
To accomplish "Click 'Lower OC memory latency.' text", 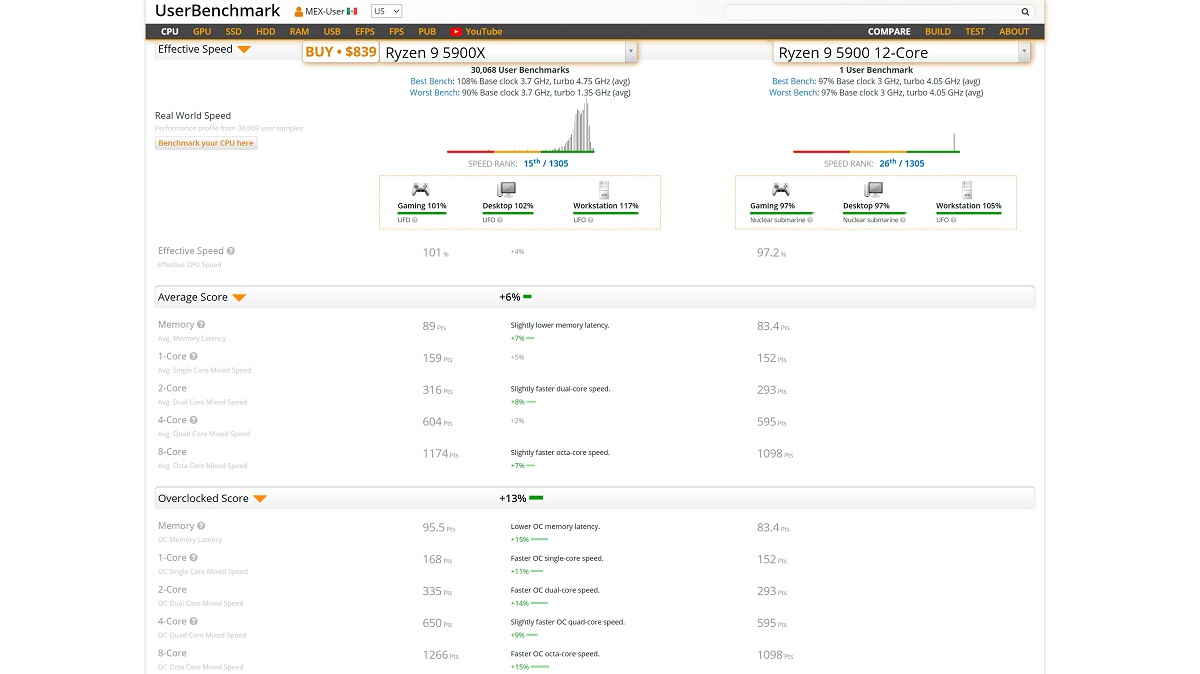I will pyautogui.click(x=555, y=526).
